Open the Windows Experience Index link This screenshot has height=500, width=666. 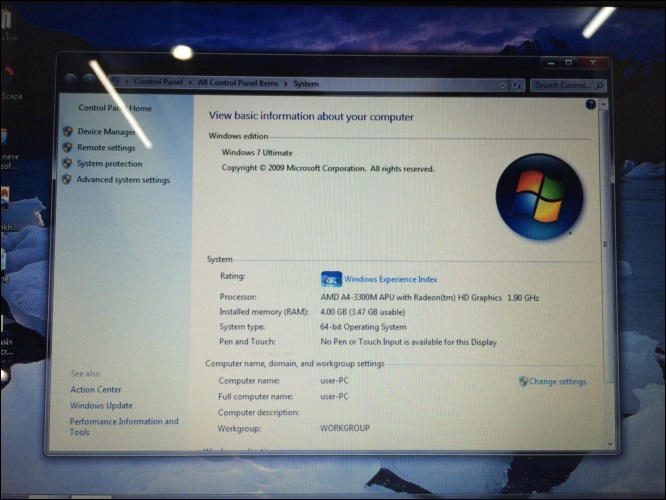tap(390, 279)
